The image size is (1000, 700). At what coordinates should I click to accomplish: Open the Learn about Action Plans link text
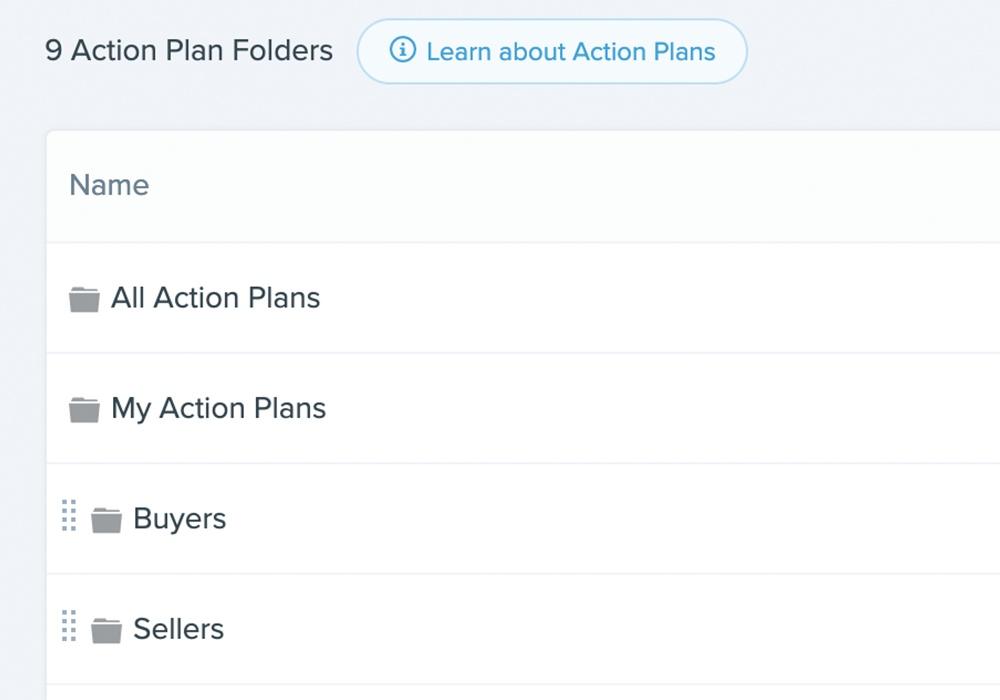[x=571, y=52]
